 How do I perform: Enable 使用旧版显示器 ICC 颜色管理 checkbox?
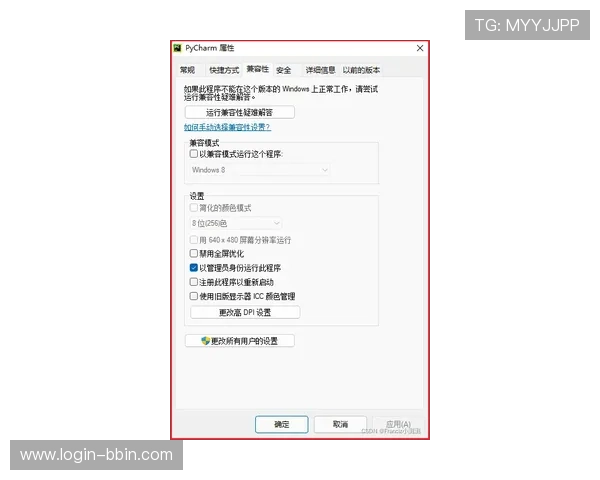[x=194, y=296]
